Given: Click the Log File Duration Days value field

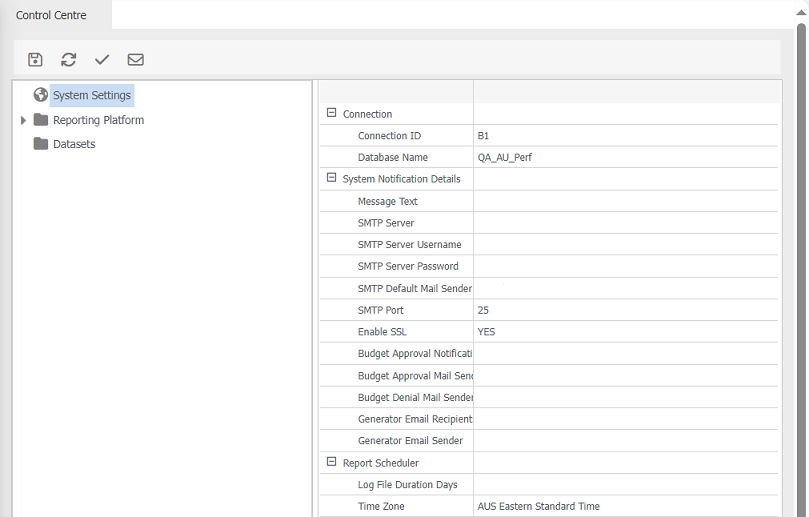Looking at the screenshot, I should [625, 484].
